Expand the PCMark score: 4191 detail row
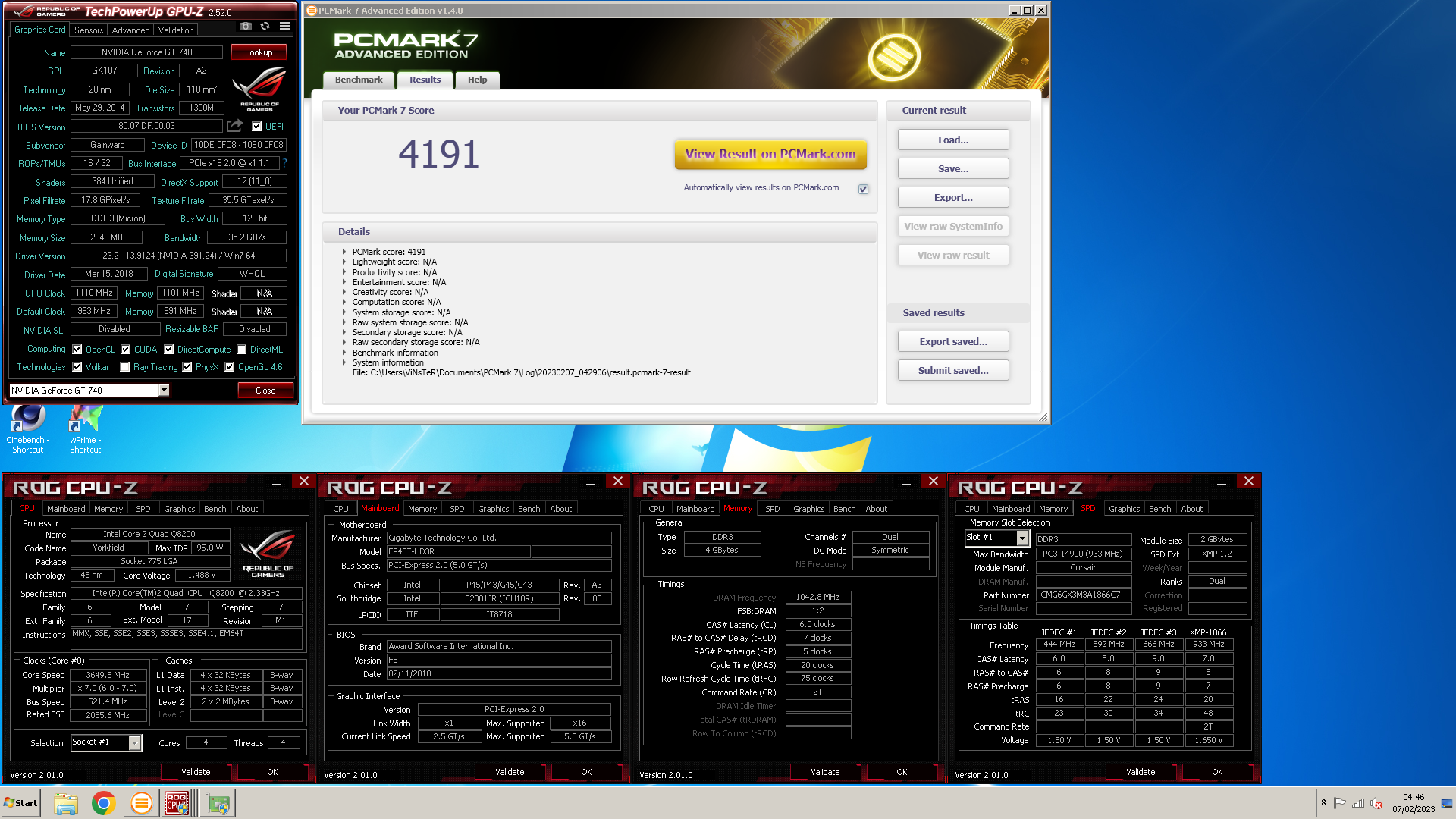 [344, 252]
